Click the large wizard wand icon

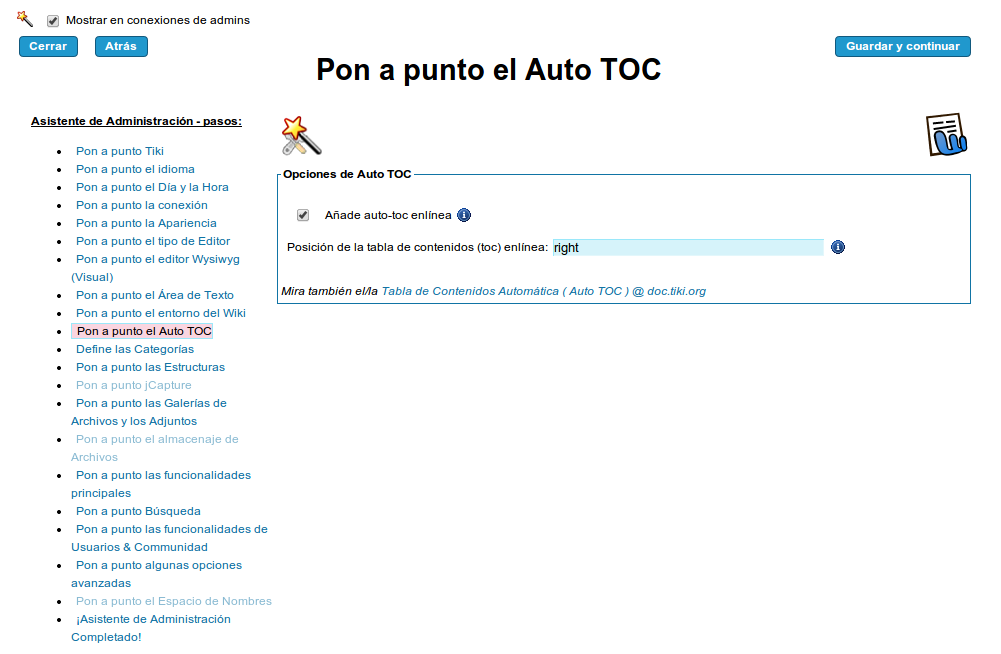point(300,135)
